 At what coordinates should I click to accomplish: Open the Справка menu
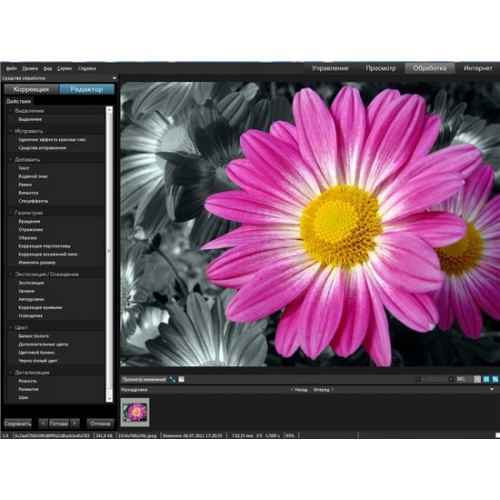pos(87,68)
